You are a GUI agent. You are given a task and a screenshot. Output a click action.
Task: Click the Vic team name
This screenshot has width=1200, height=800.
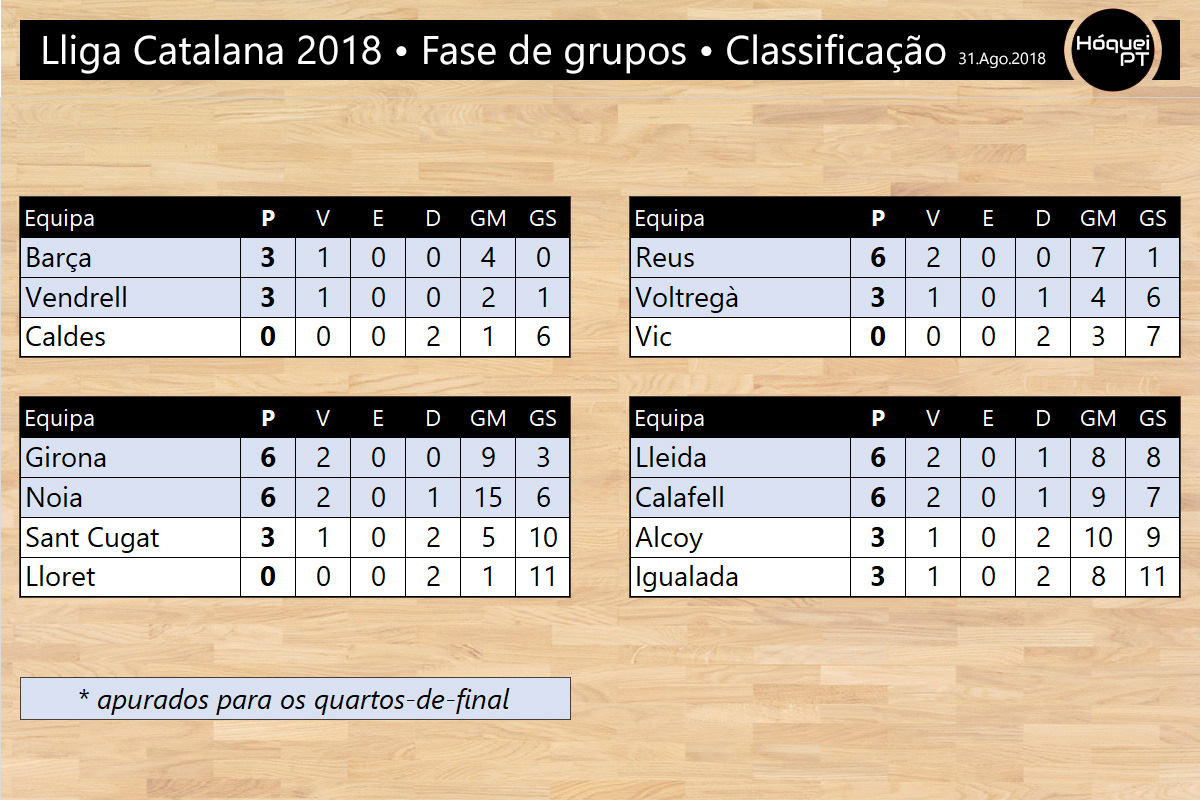tap(654, 338)
